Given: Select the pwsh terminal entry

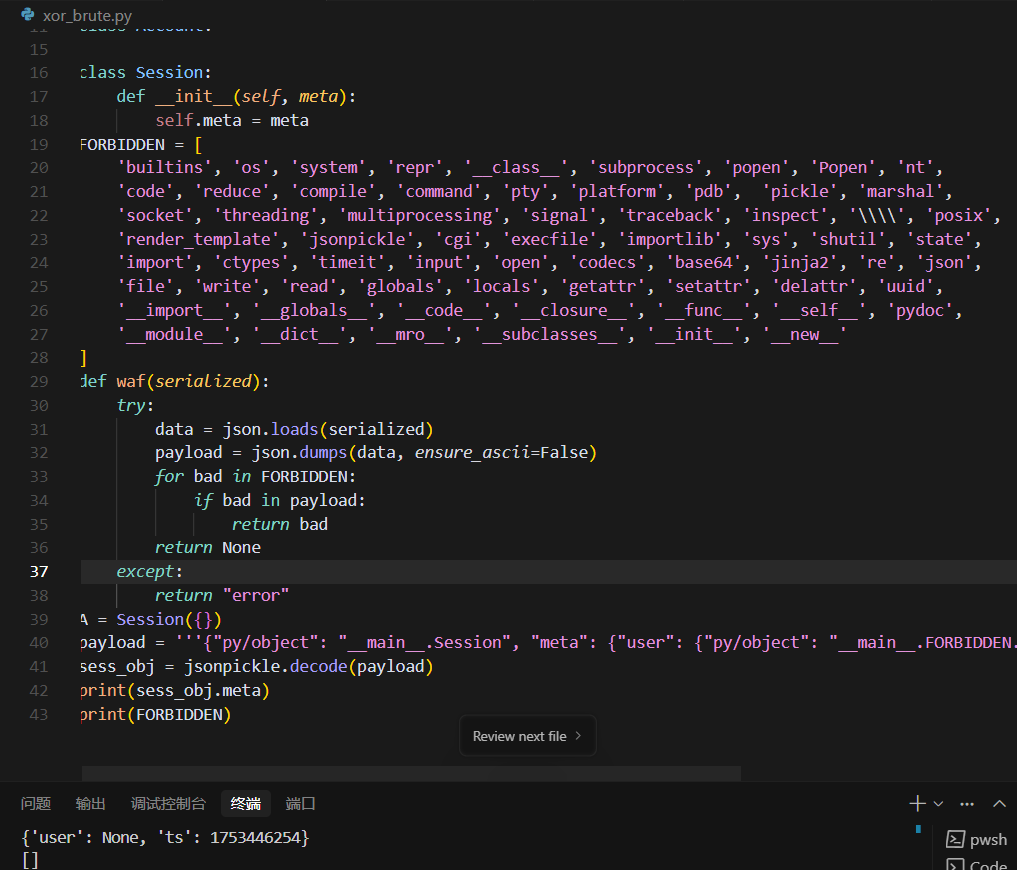Looking at the screenshot, I should pos(977,840).
